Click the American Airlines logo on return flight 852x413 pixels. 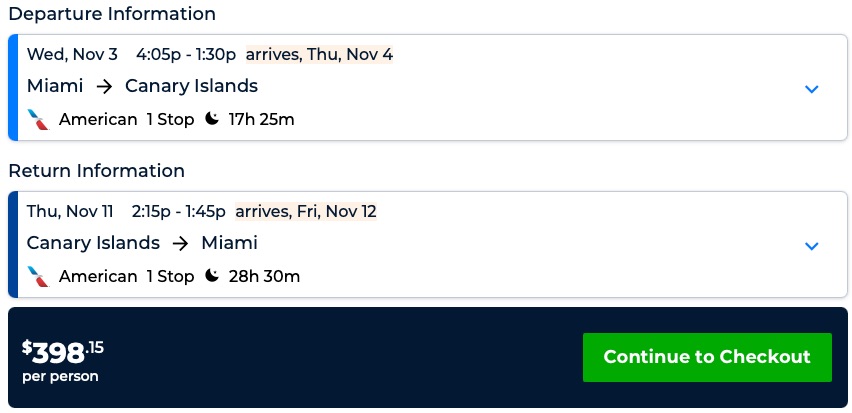point(38,276)
